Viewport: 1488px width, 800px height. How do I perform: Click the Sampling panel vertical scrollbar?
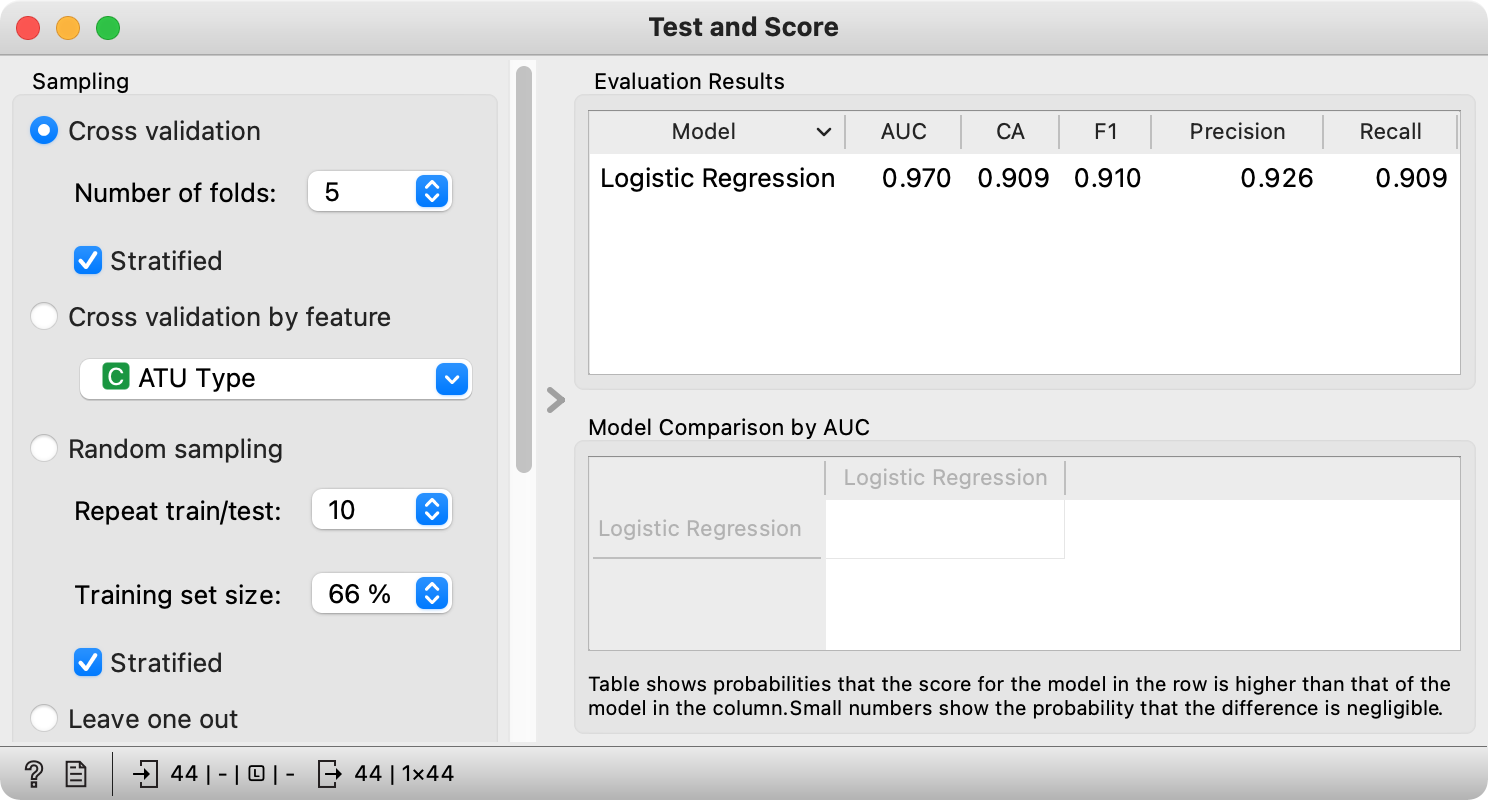point(524,270)
